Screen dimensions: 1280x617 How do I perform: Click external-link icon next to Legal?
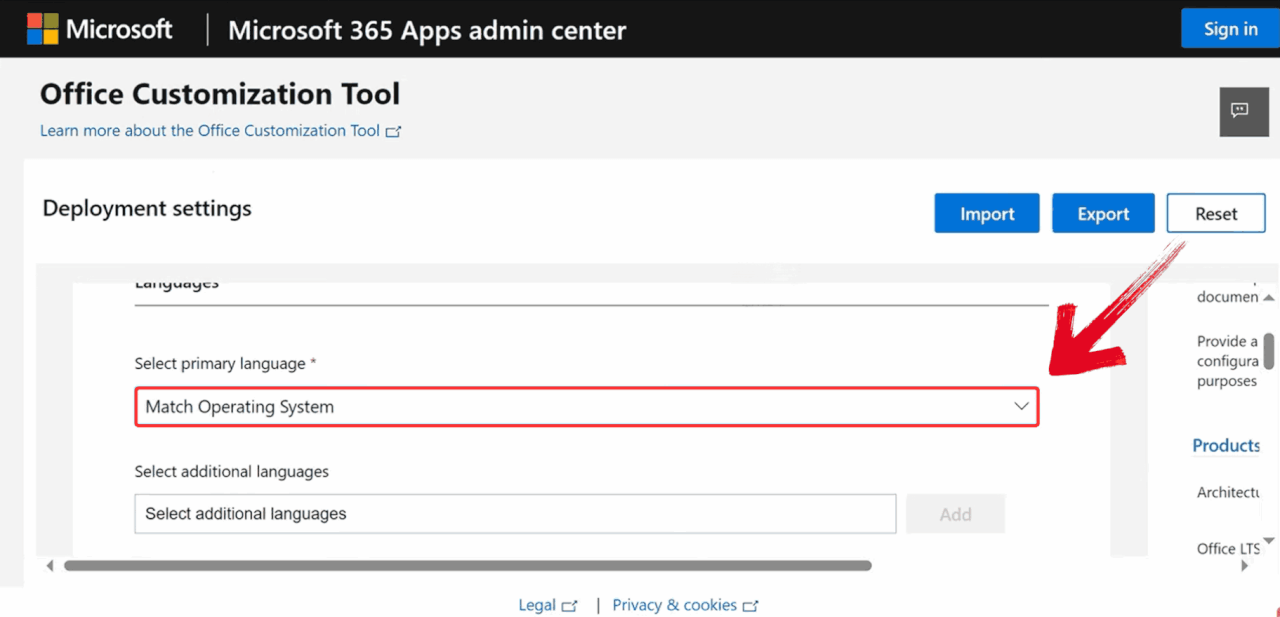[569, 606]
